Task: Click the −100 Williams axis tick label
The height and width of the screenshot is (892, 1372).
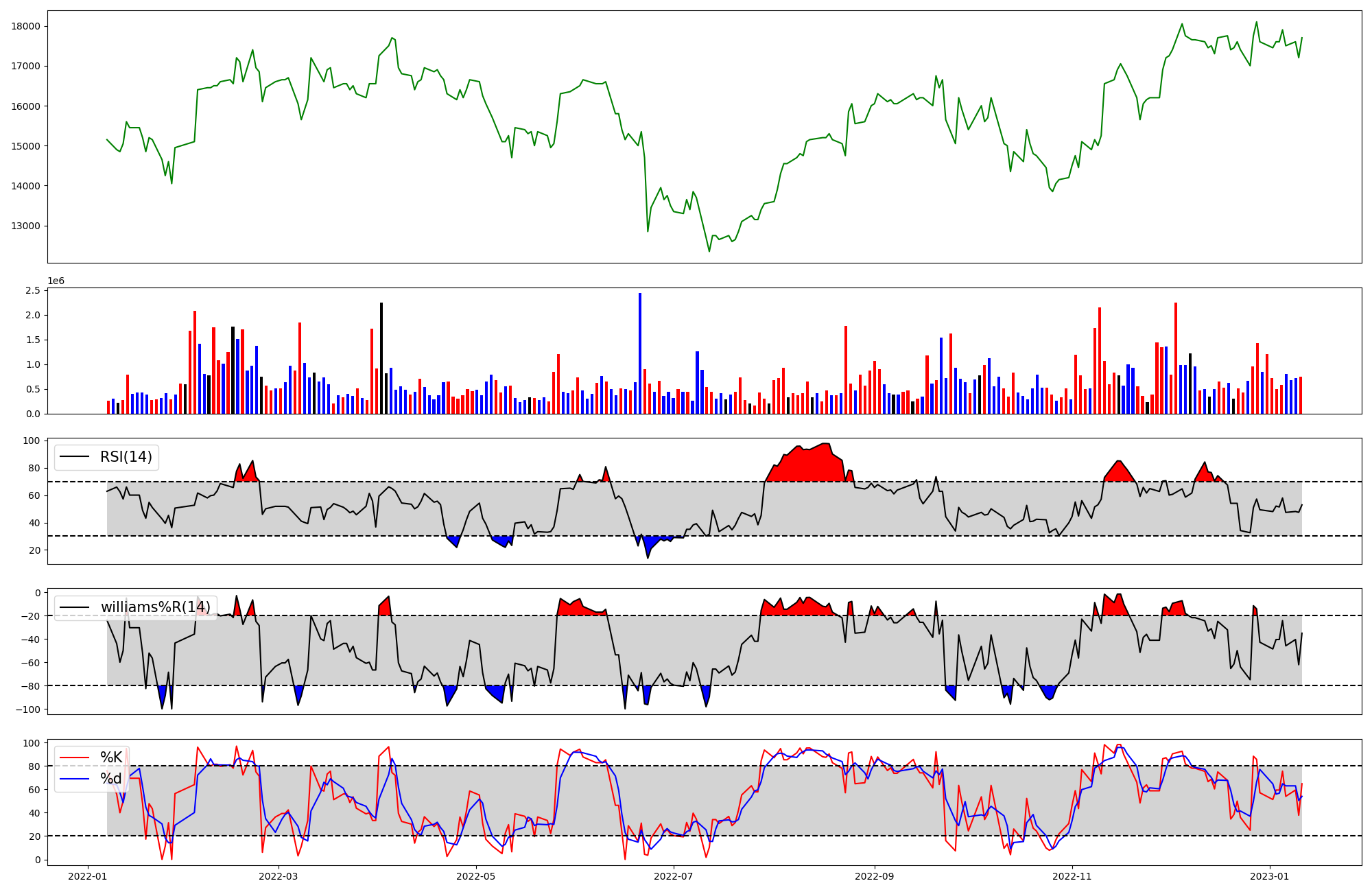Action: pyautogui.click(x=27, y=709)
